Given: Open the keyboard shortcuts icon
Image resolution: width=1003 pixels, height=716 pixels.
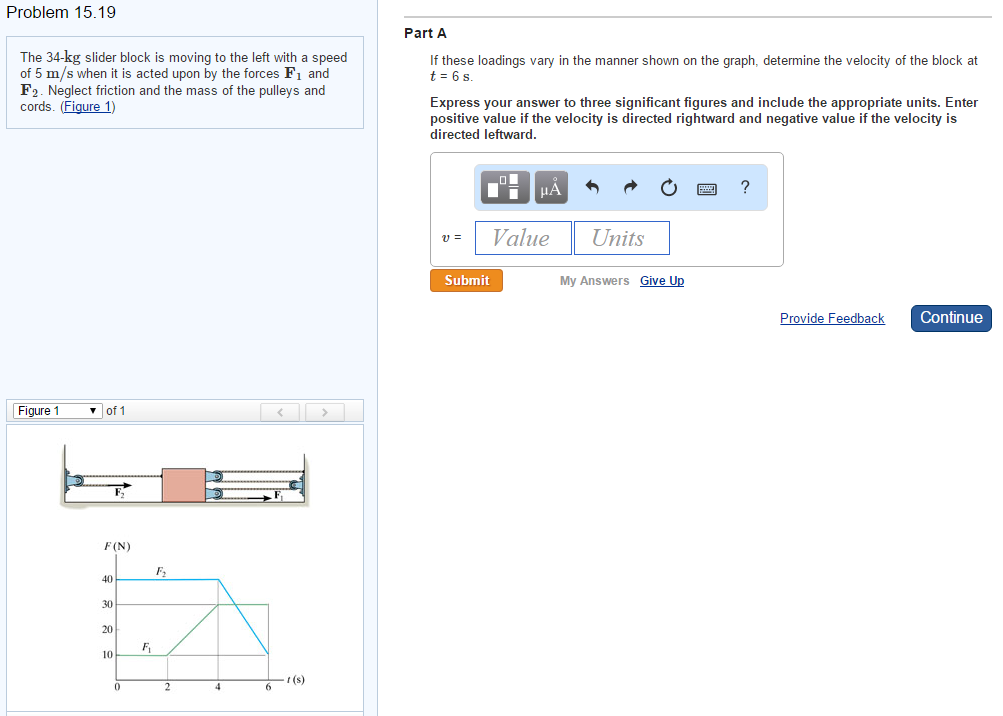Looking at the screenshot, I should [706, 187].
